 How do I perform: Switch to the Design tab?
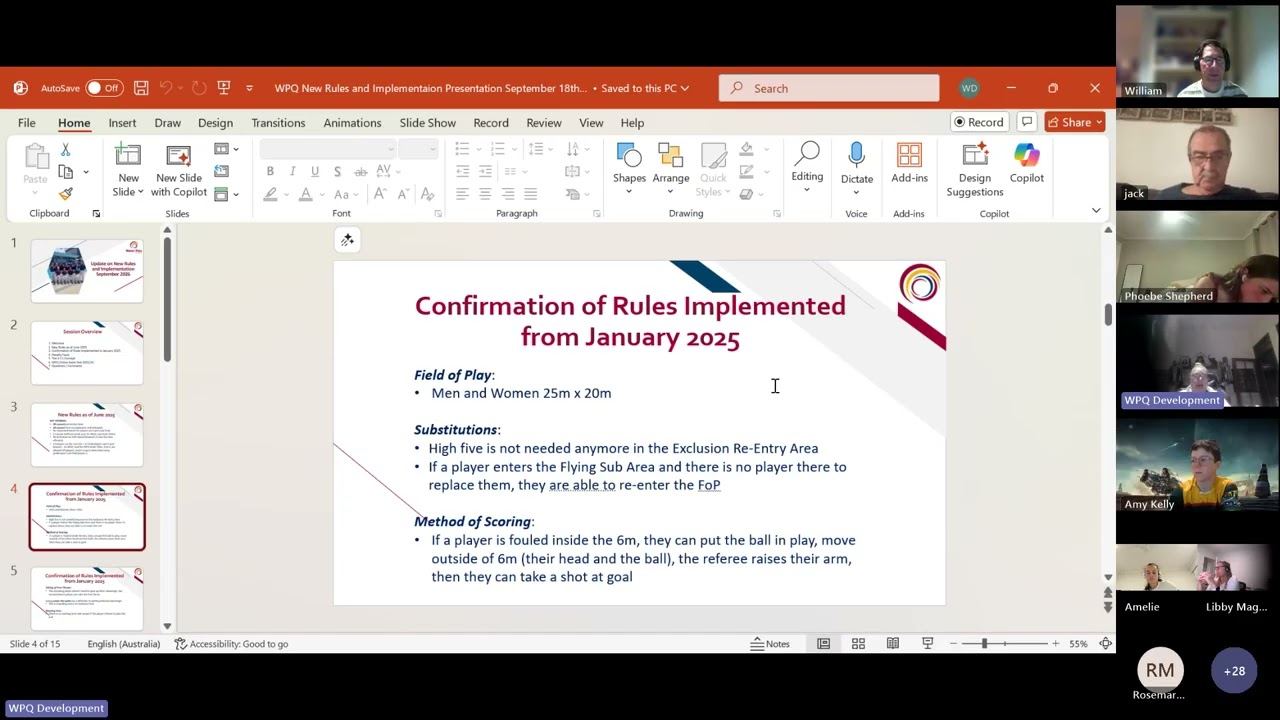tap(215, 123)
